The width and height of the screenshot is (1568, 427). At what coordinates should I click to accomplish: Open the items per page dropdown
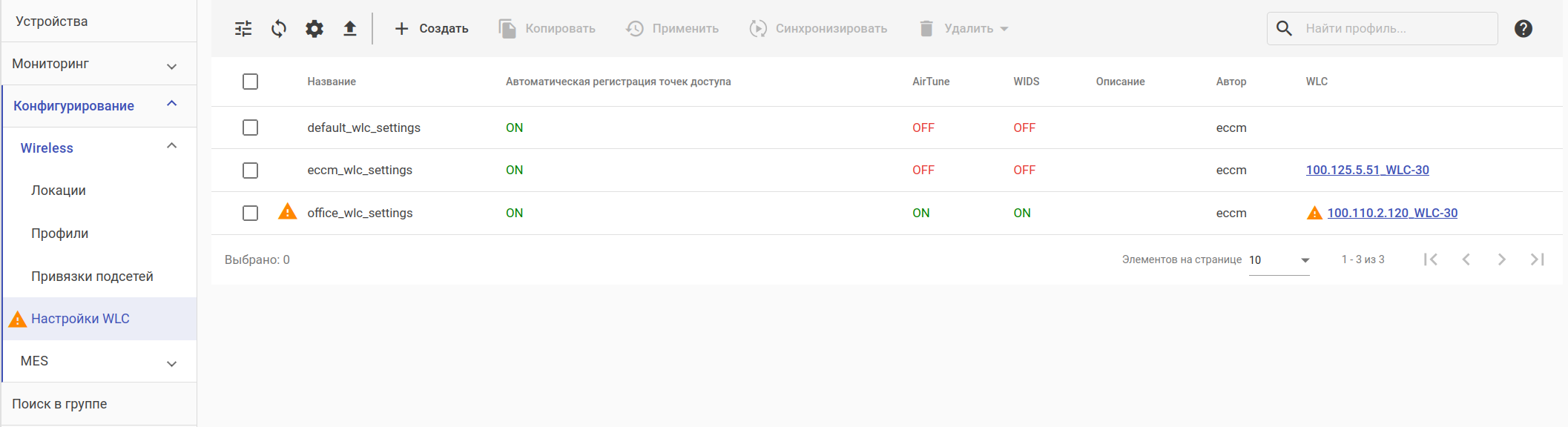click(x=1279, y=260)
